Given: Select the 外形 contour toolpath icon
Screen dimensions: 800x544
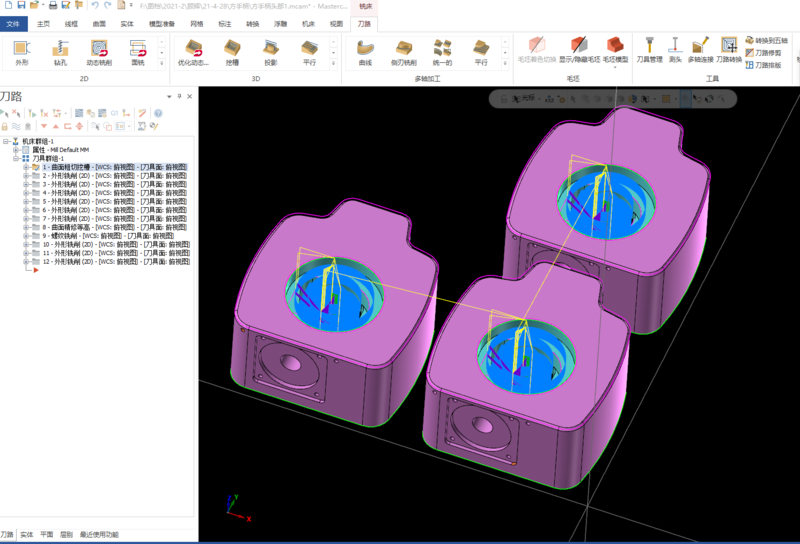Looking at the screenshot, I should pos(21,53).
